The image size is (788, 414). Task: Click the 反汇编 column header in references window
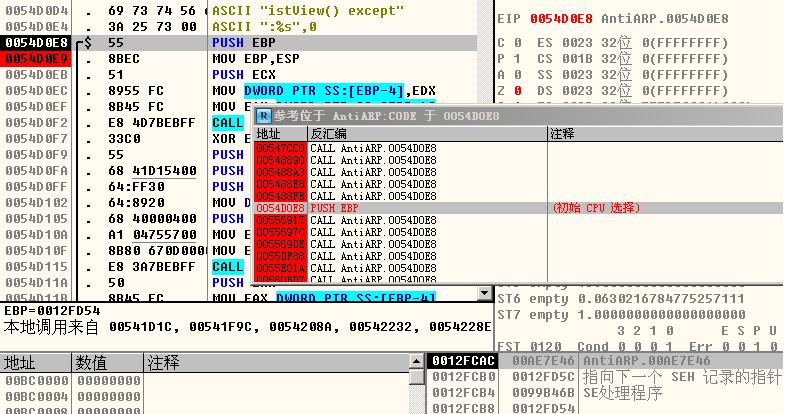pos(427,134)
